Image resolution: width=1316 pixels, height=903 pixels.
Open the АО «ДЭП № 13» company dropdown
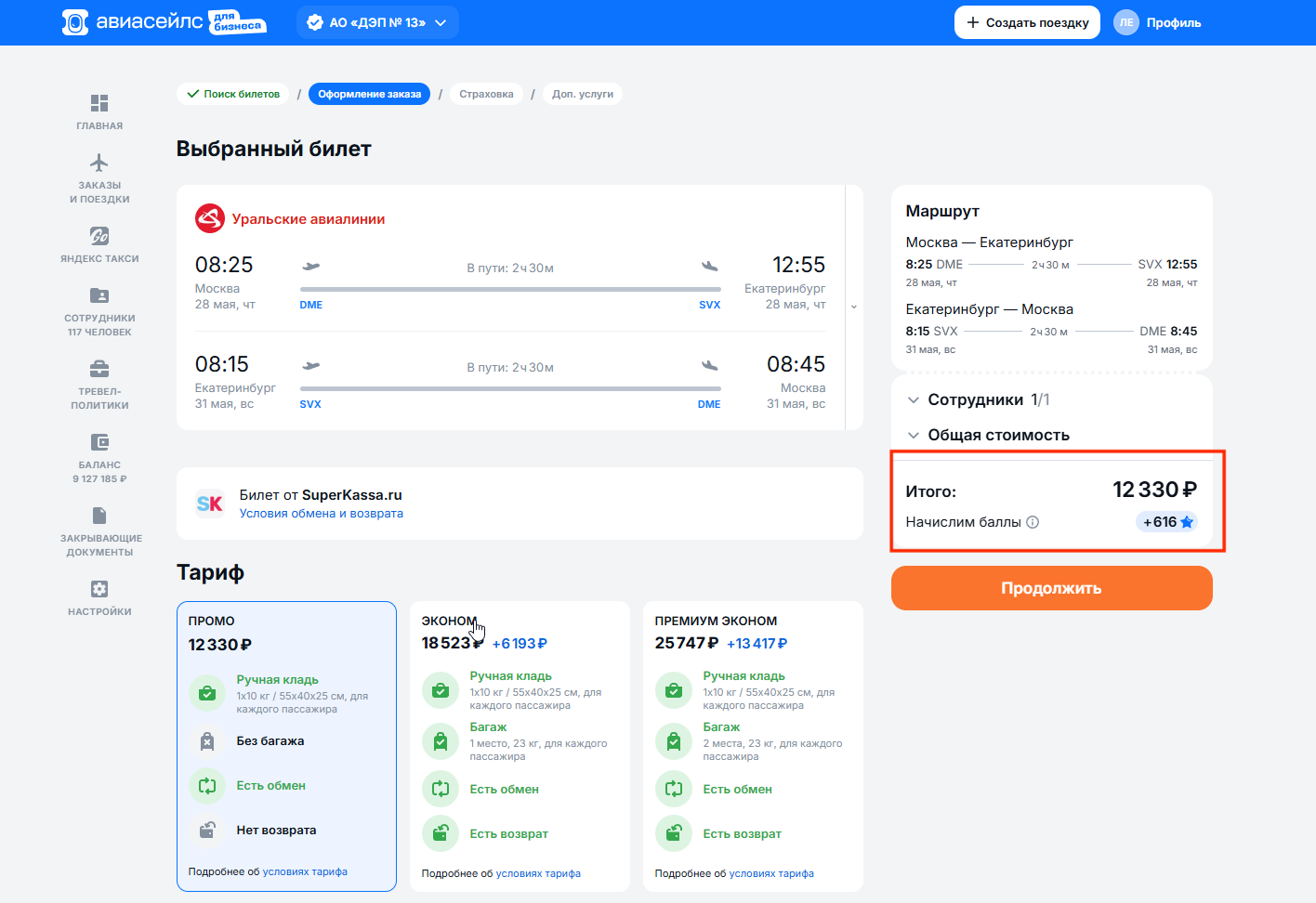coord(377,22)
